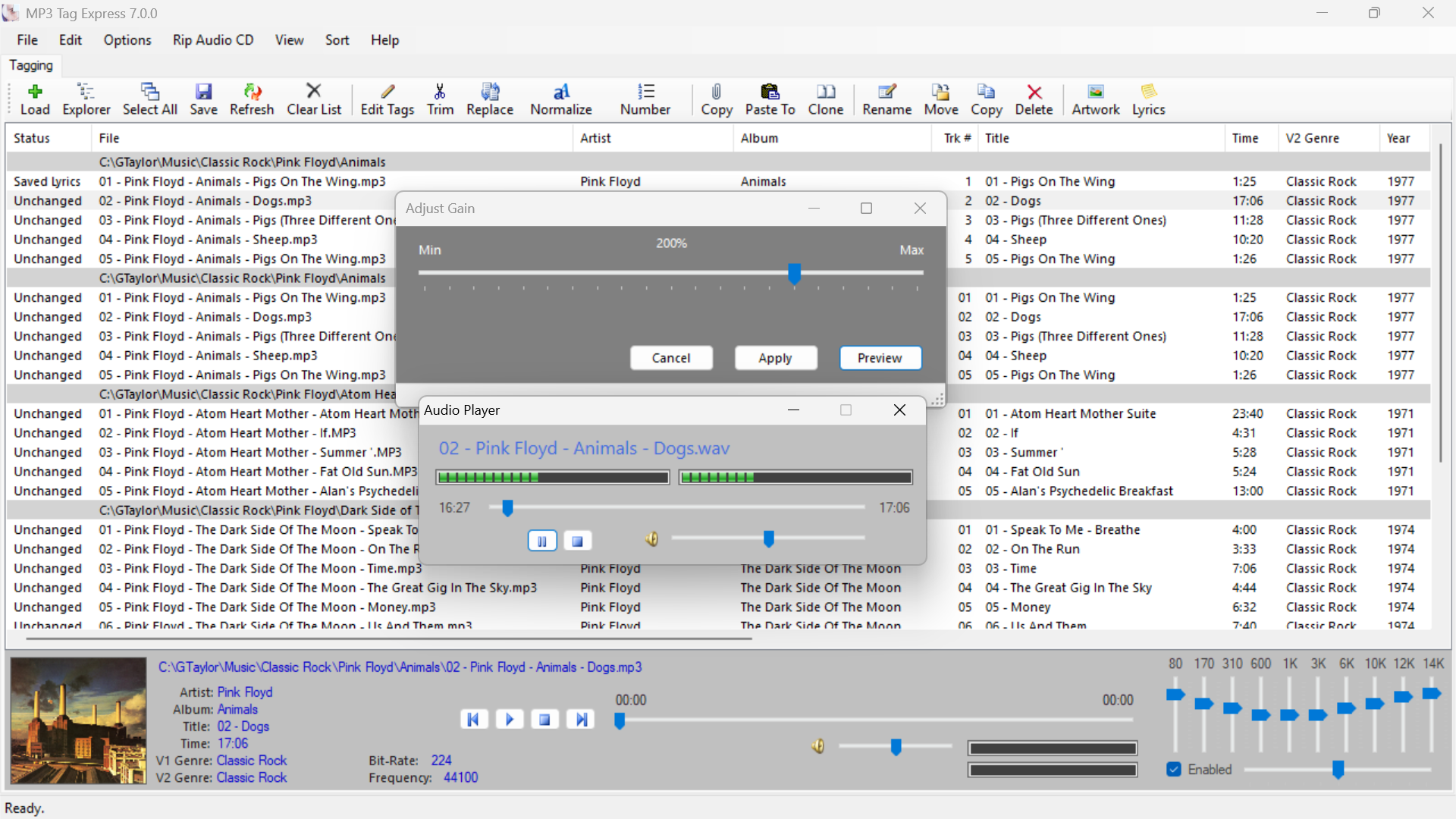The image size is (1456, 819).
Task: Select row with status 'Saved lyrics'
Action: (x=718, y=181)
